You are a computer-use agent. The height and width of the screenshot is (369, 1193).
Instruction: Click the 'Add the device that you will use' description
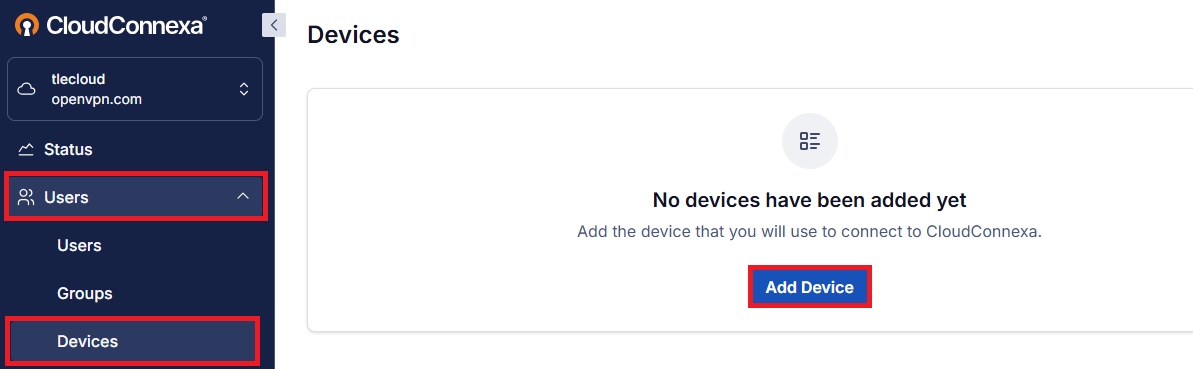[810, 231]
